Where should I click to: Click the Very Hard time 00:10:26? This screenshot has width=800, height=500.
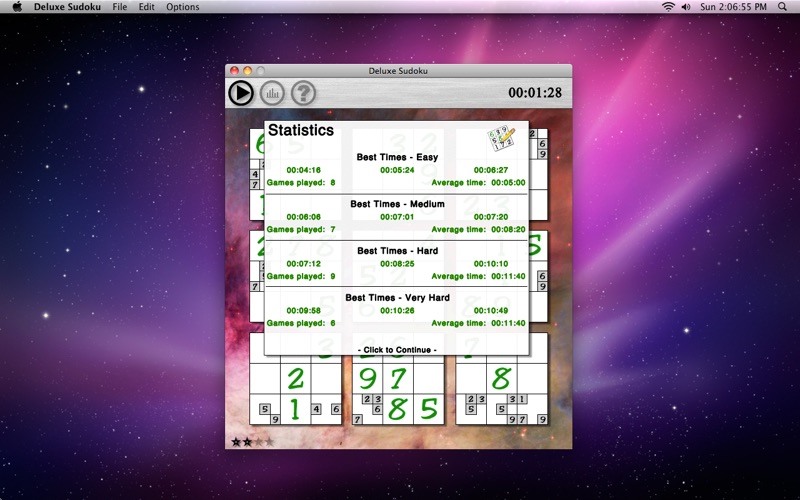[x=397, y=311]
